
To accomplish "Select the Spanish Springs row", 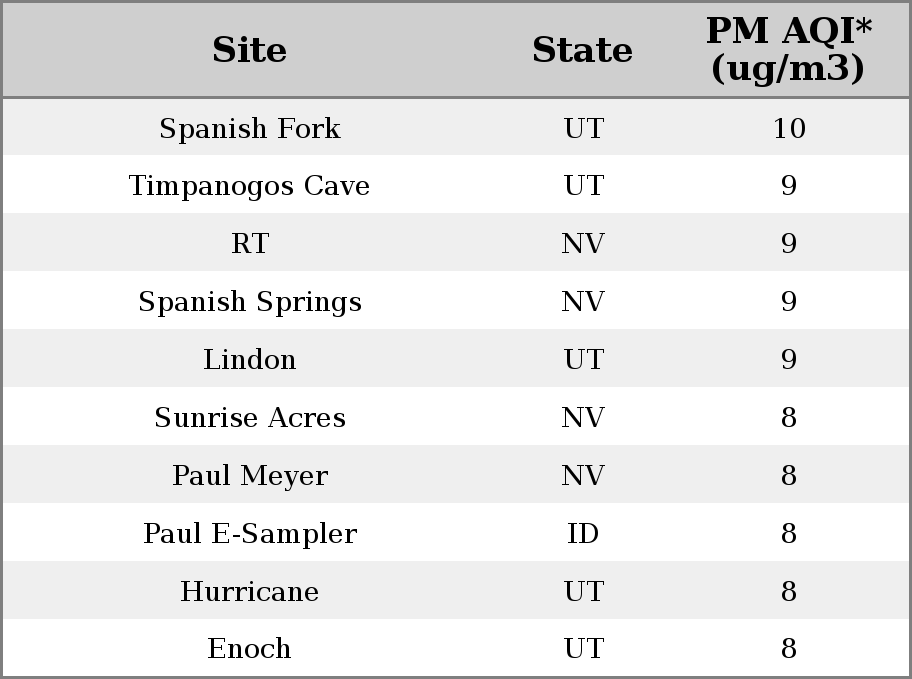I will point(456,300).
